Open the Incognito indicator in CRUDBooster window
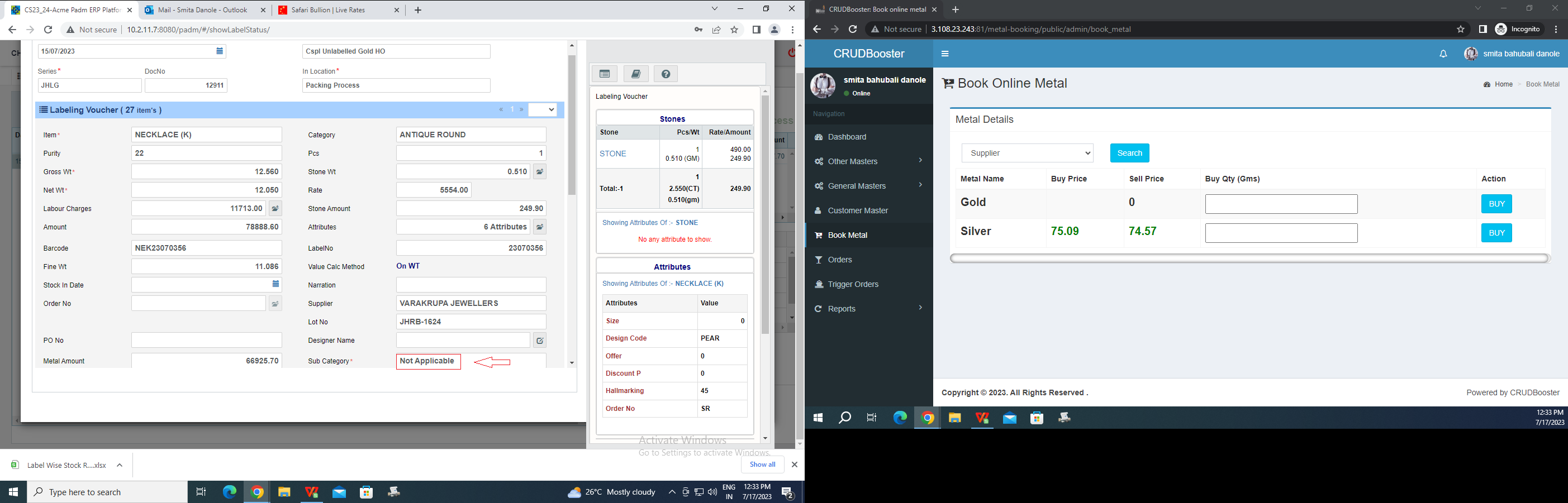This screenshot has height=503, width=1568. pyautogui.click(x=1518, y=29)
